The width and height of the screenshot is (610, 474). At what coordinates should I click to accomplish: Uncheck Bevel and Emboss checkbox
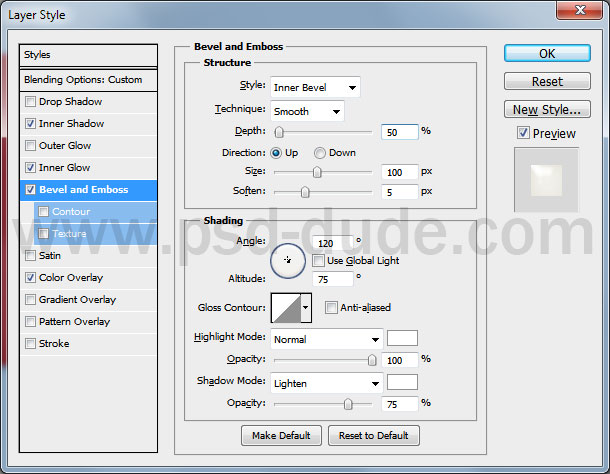pyautogui.click(x=30, y=190)
